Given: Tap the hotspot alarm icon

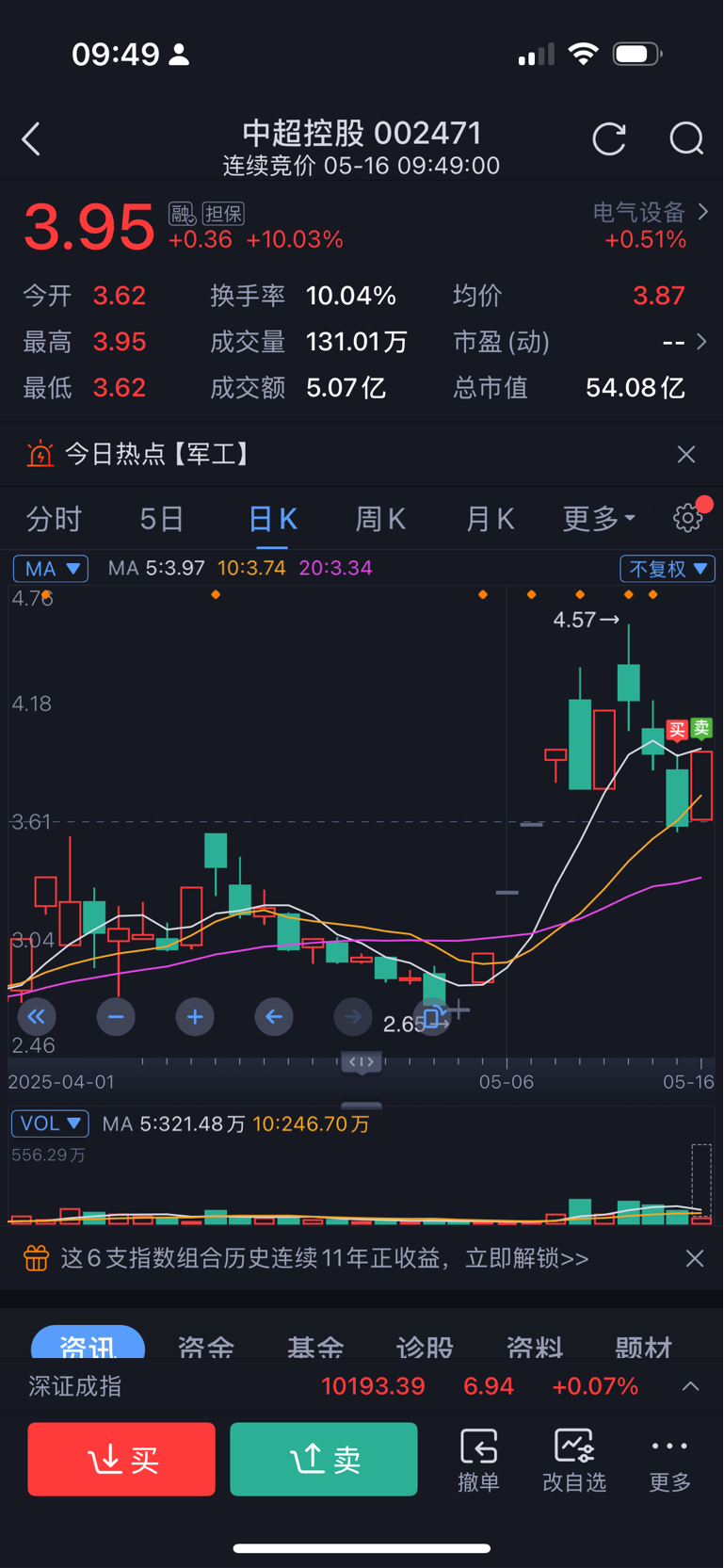Looking at the screenshot, I should 40,454.
